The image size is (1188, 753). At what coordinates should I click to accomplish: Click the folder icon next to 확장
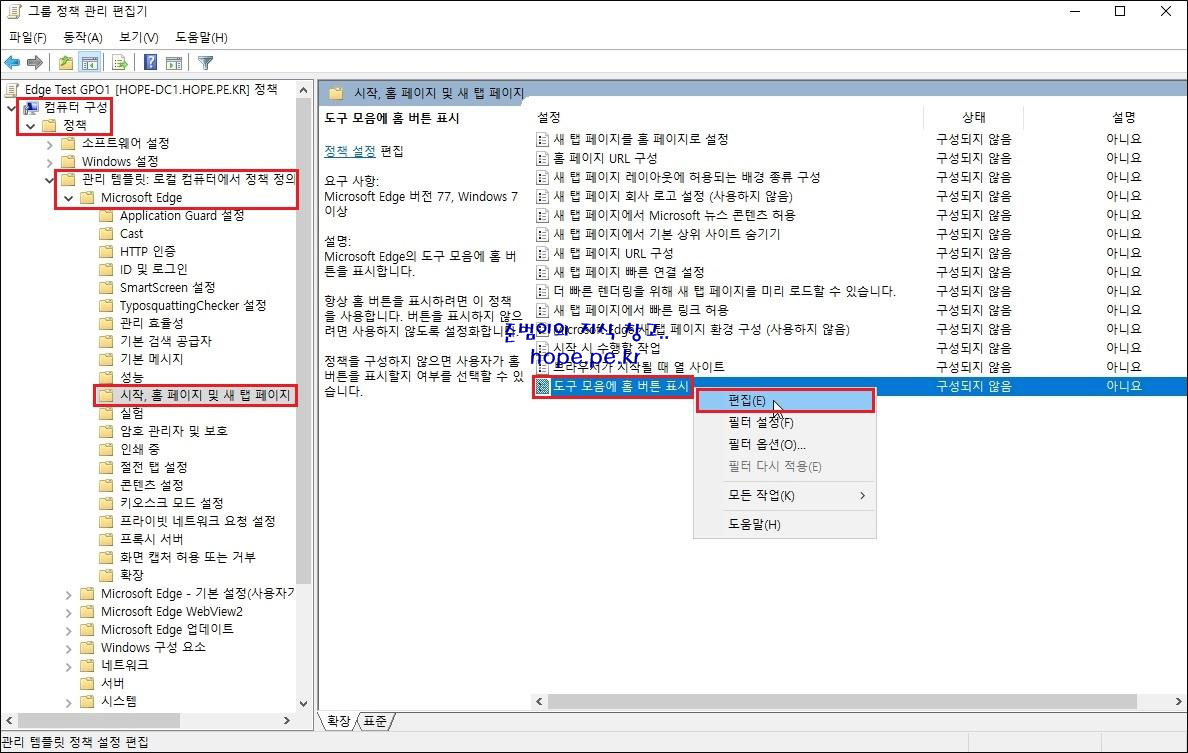[x=106, y=575]
